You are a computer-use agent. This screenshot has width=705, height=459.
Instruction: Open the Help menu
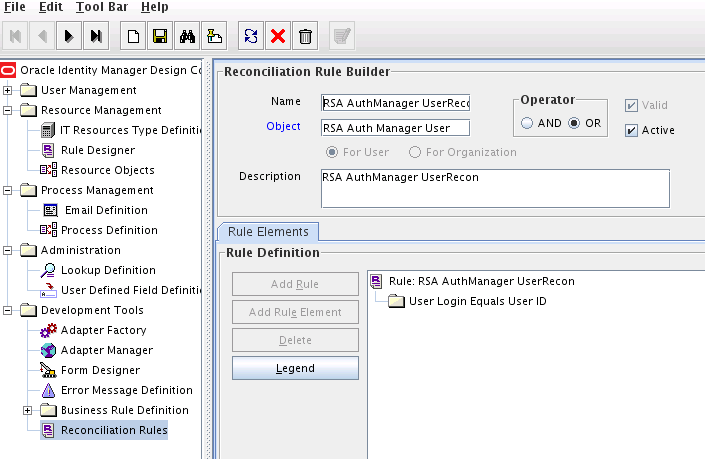coord(155,7)
